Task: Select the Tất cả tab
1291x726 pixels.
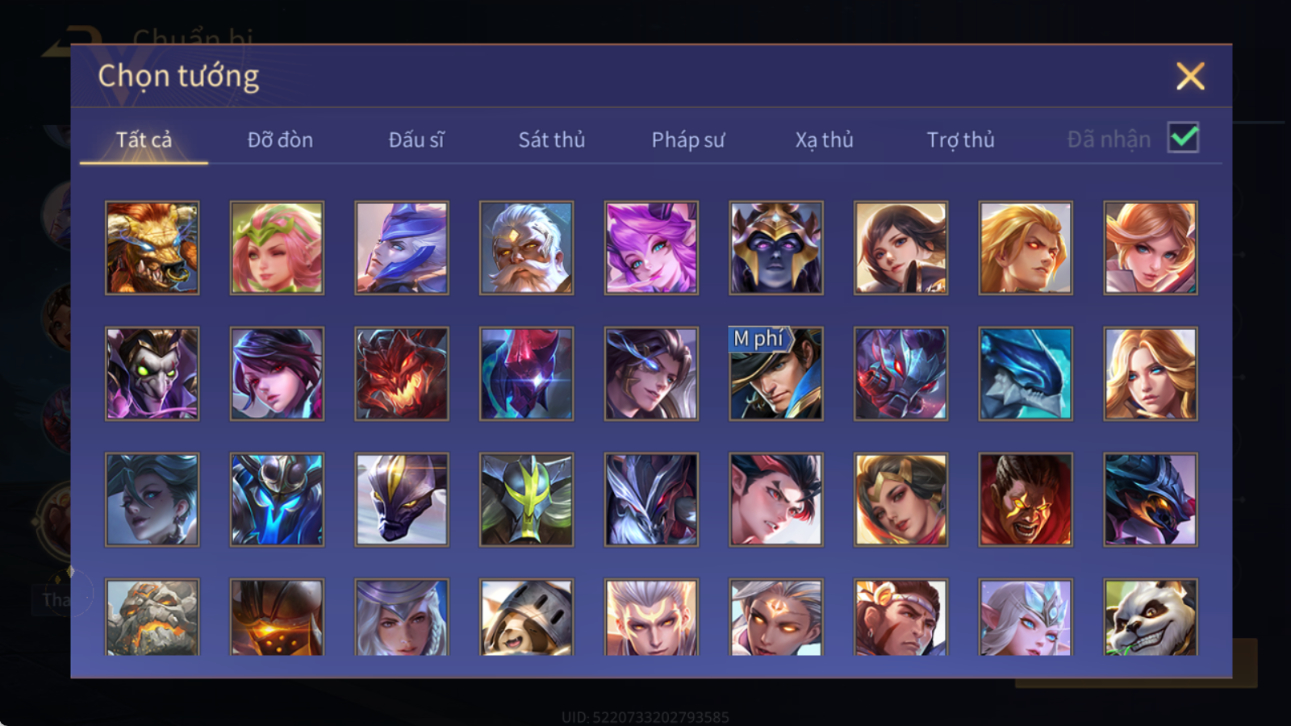Action: point(144,140)
